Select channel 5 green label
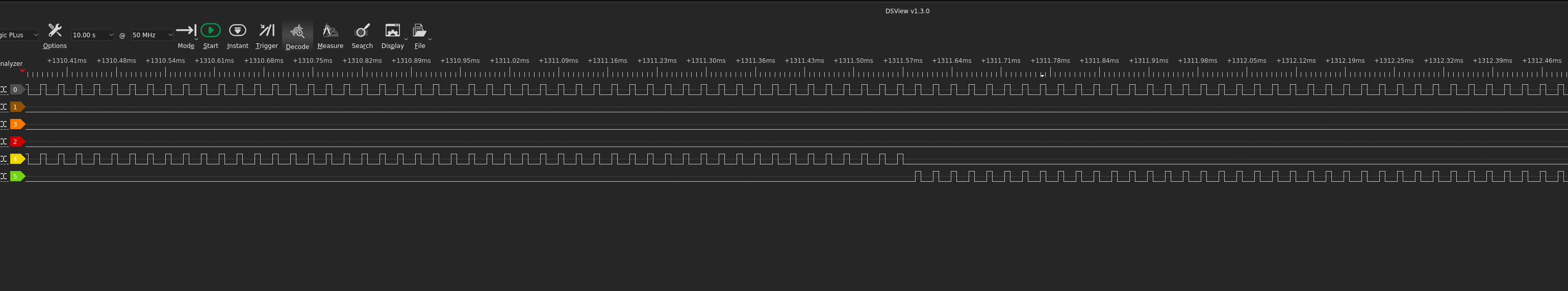The height and width of the screenshot is (291, 1568). (17, 176)
